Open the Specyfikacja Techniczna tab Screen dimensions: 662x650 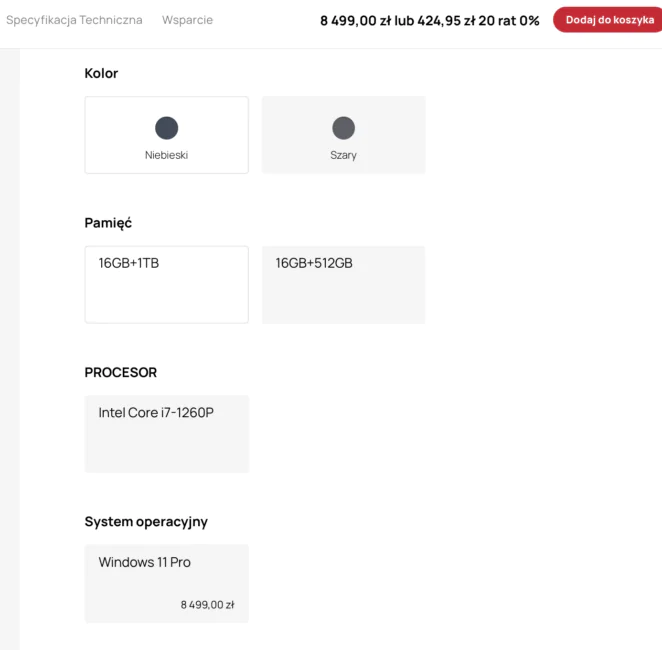click(x=74, y=20)
